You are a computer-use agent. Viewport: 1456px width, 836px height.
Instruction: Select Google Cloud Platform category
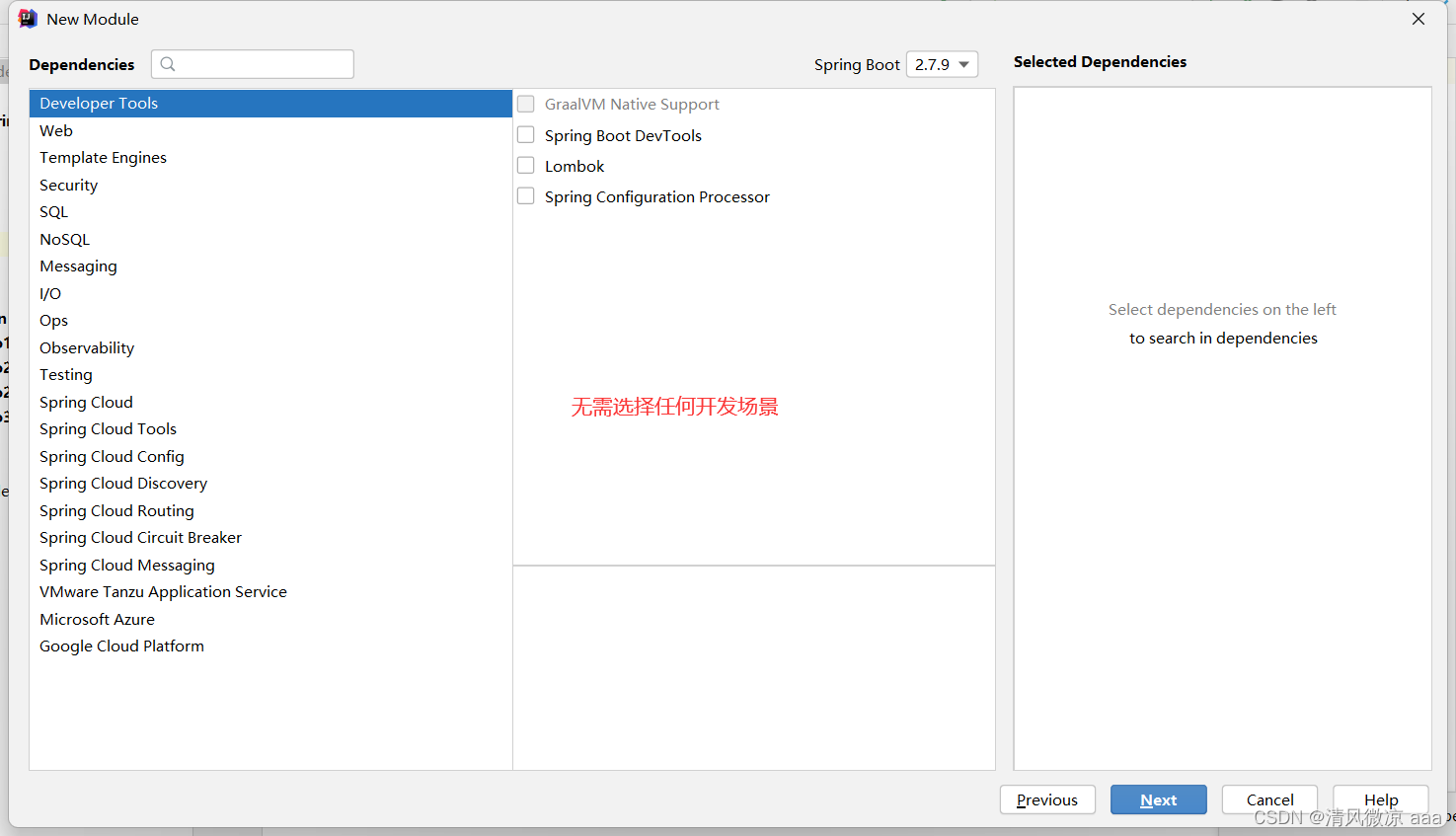coord(270,646)
